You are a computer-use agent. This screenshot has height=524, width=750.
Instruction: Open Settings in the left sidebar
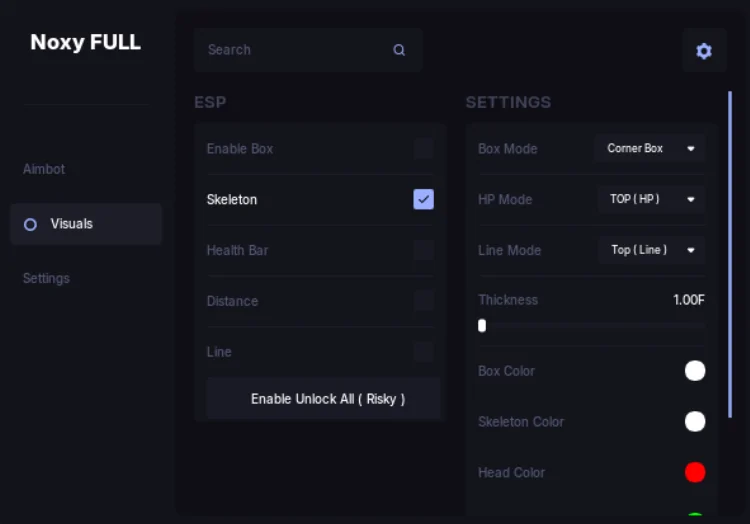[x=46, y=278]
